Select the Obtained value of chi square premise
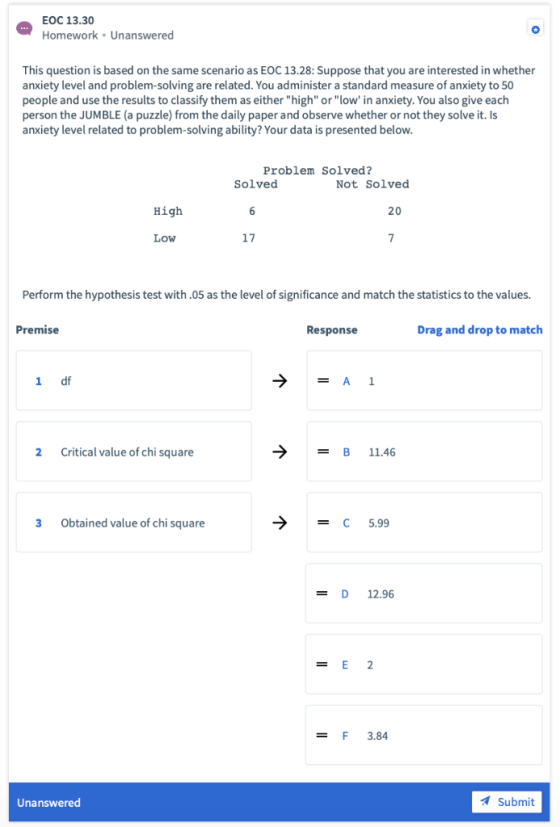 (134, 522)
